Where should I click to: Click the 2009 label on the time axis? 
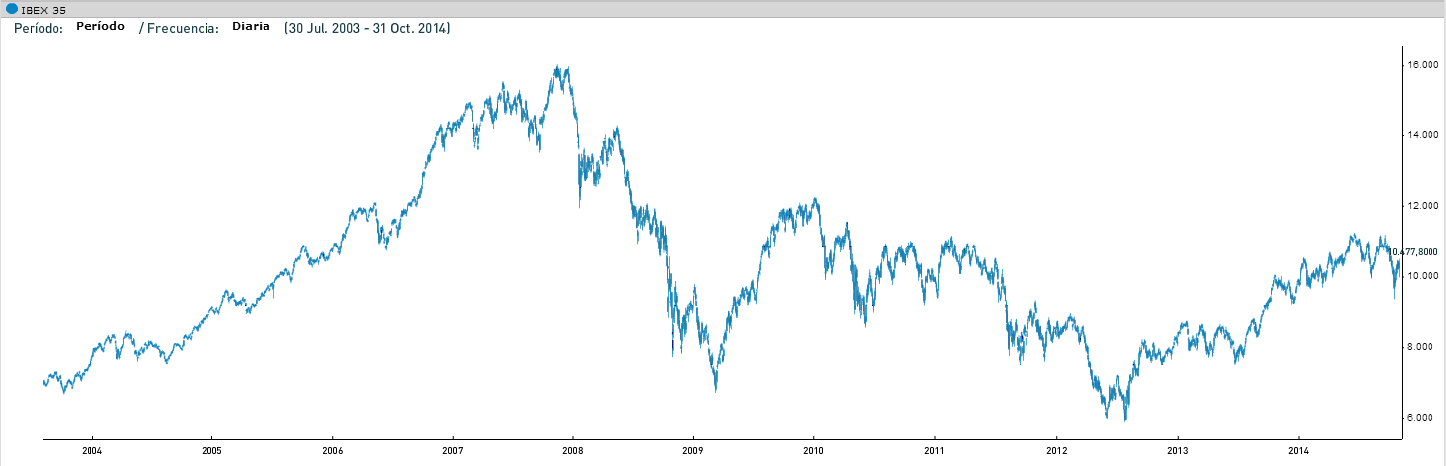(x=694, y=451)
